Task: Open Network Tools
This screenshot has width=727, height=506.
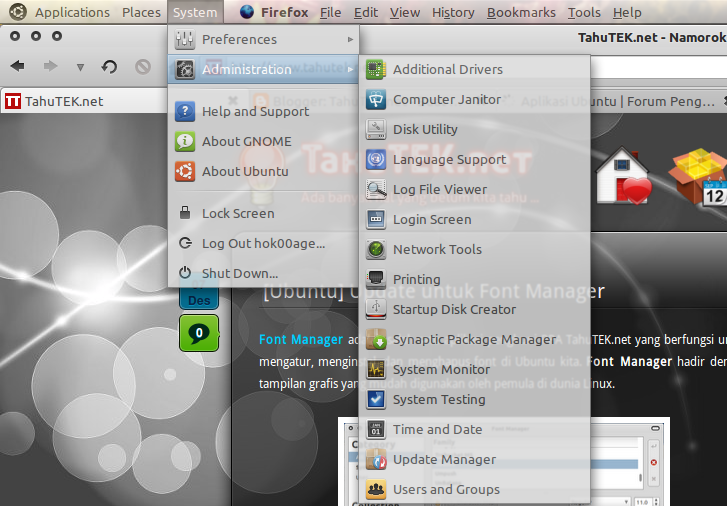Action: tap(437, 250)
